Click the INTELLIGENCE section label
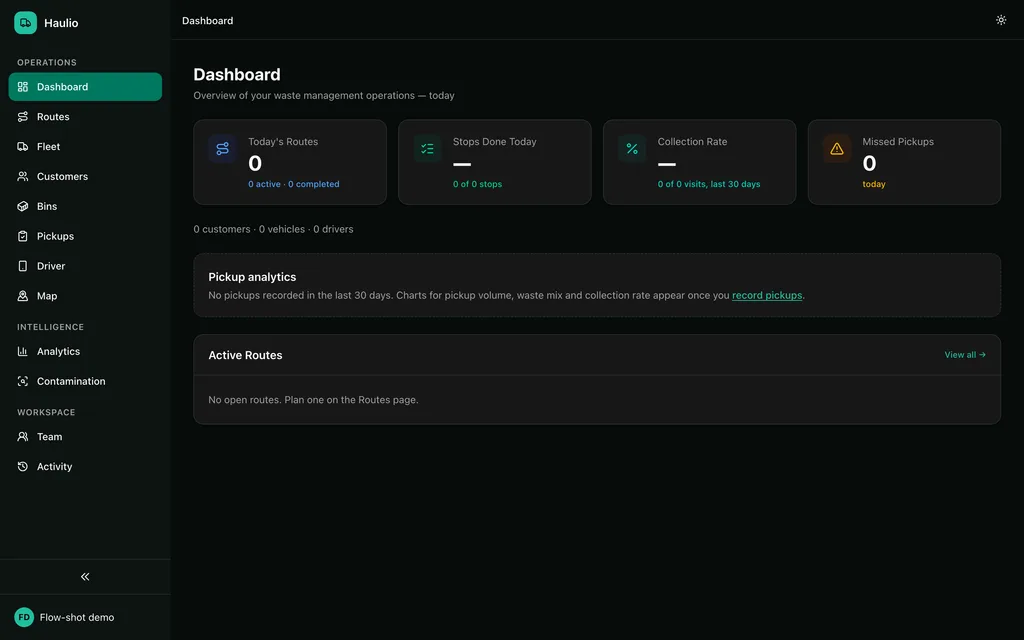 pyautogui.click(x=50, y=327)
